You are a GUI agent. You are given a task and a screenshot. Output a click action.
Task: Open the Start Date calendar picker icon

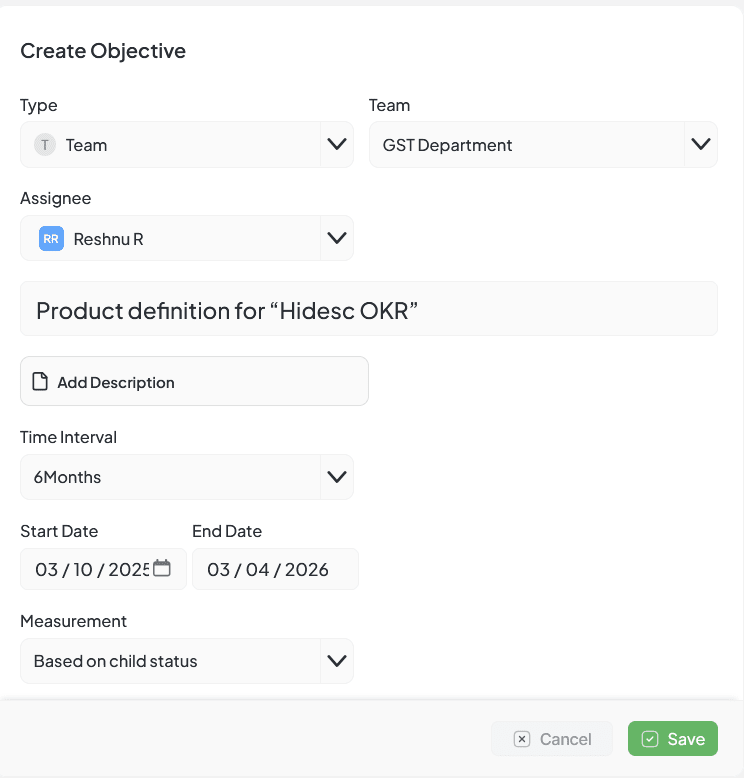point(162,569)
